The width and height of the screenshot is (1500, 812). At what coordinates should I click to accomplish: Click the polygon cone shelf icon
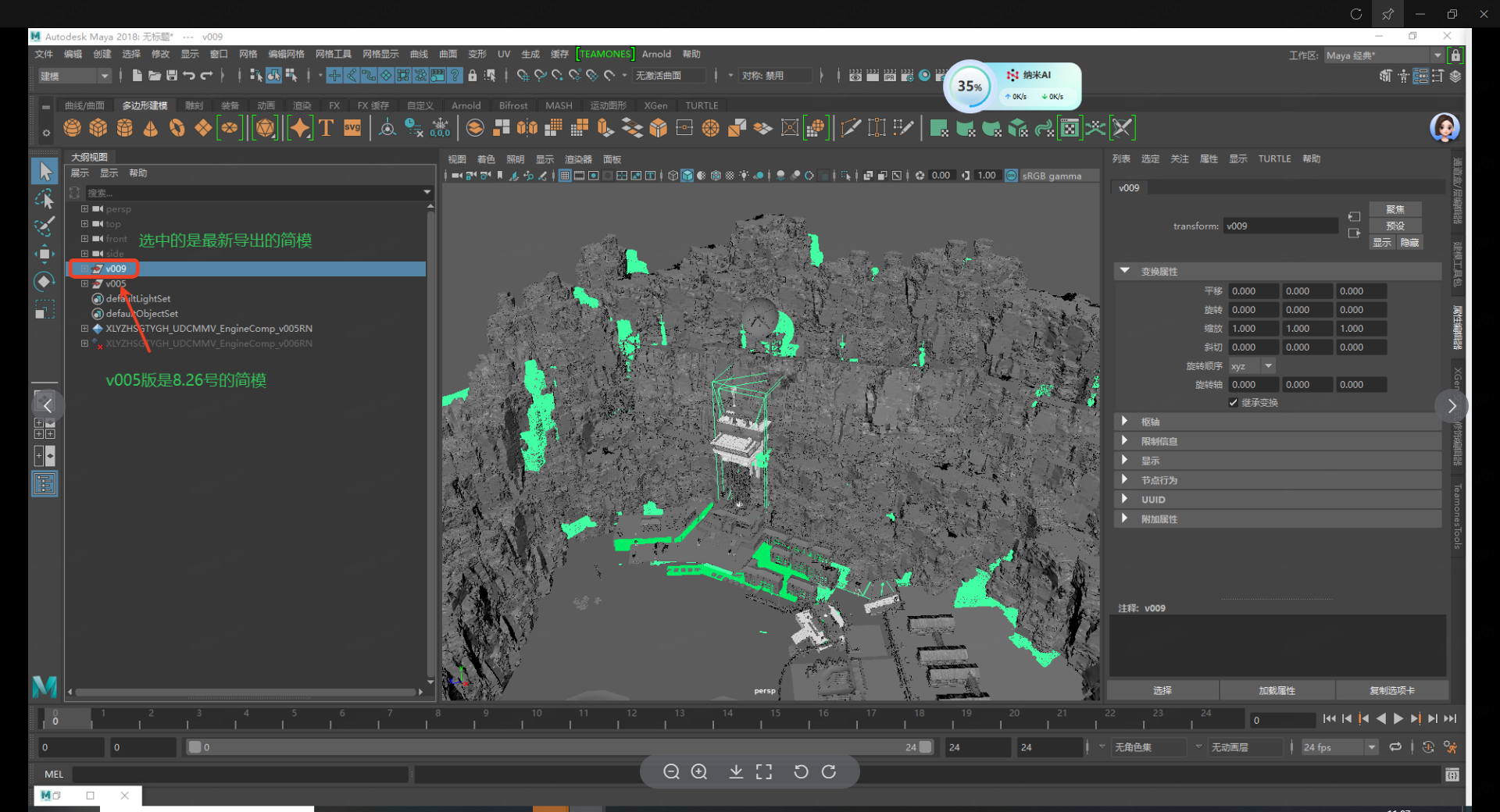click(151, 128)
